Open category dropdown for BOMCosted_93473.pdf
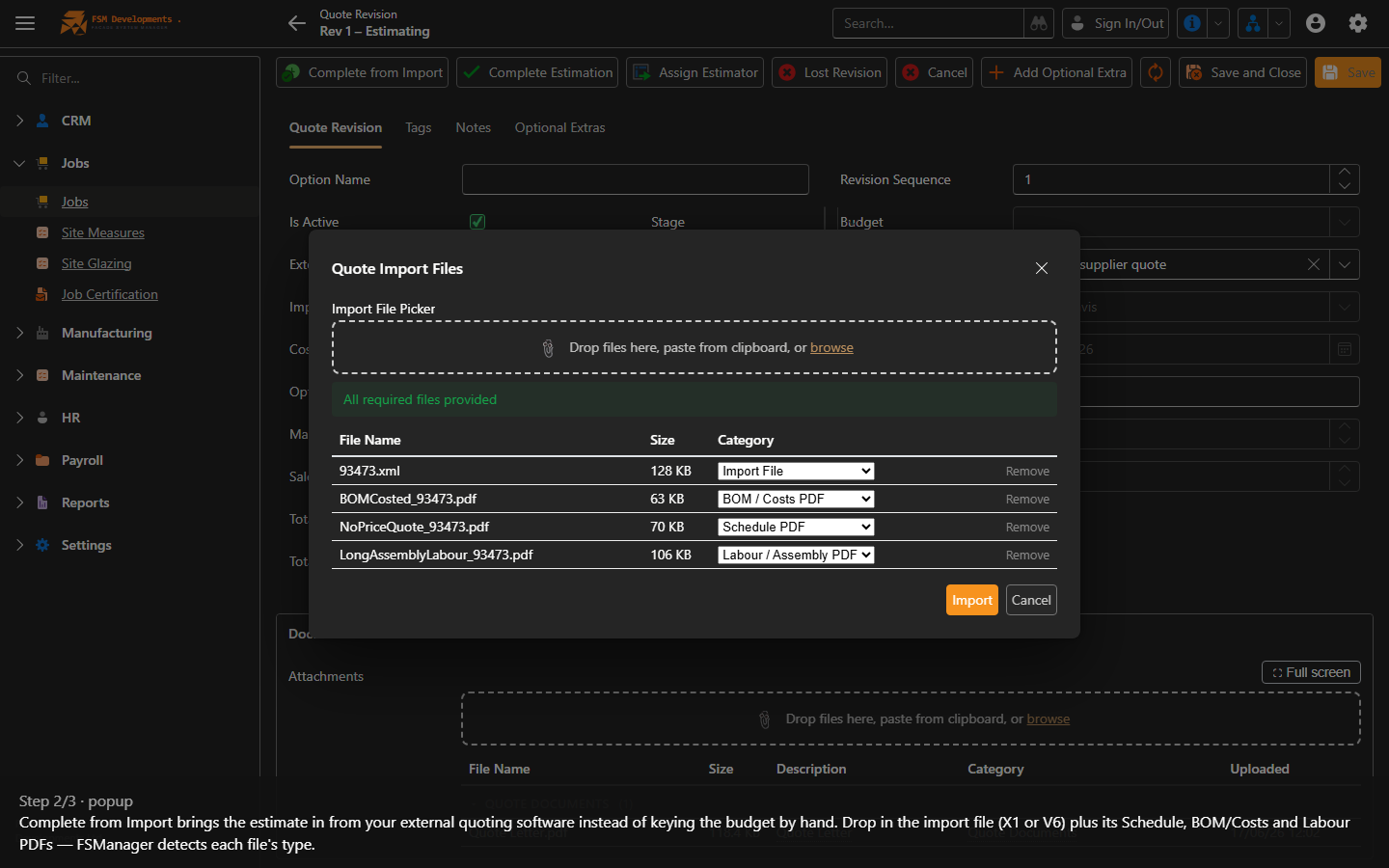Image resolution: width=1389 pixels, height=868 pixels. [x=796, y=499]
